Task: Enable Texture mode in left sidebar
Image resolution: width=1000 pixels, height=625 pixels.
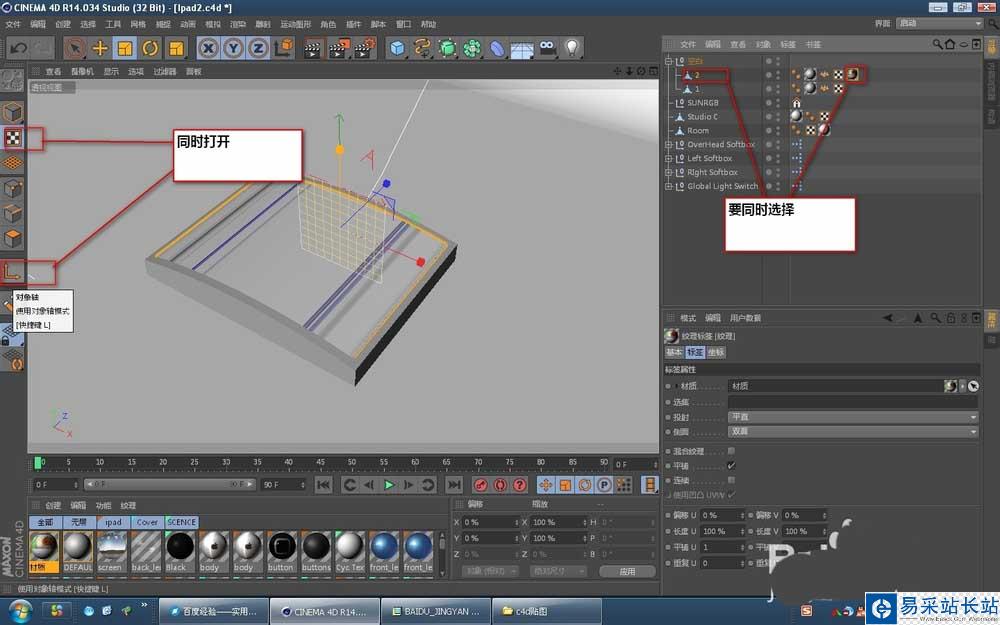Action: tap(13, 138)
